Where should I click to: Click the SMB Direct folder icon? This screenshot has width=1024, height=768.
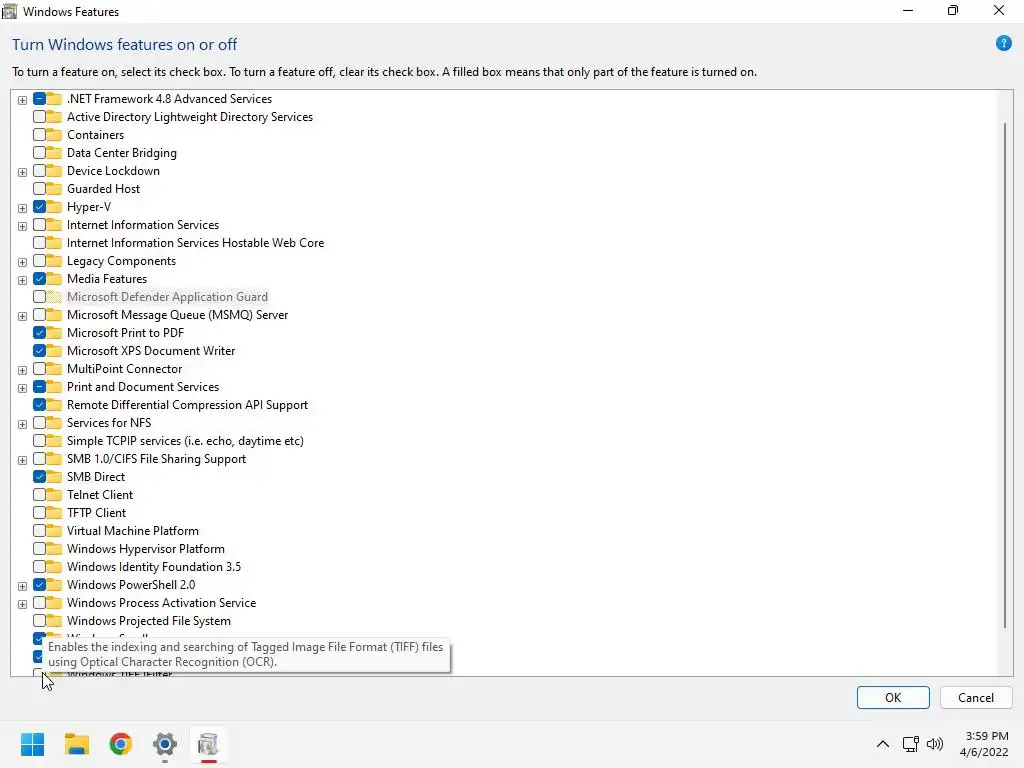54,477
